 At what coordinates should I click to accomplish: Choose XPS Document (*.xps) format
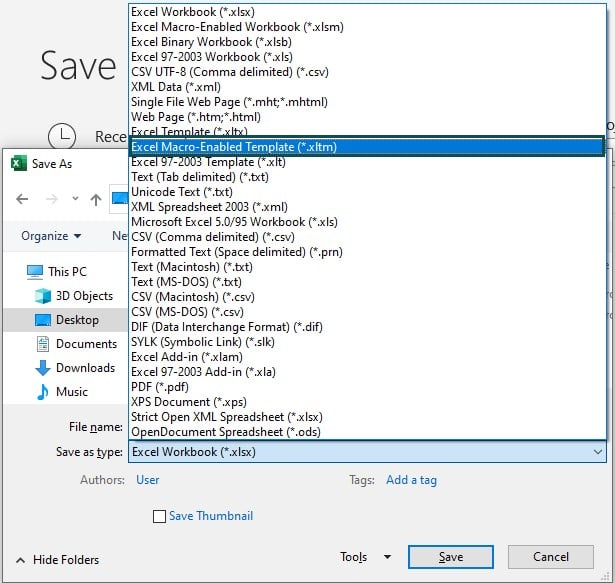coord(367,402)
